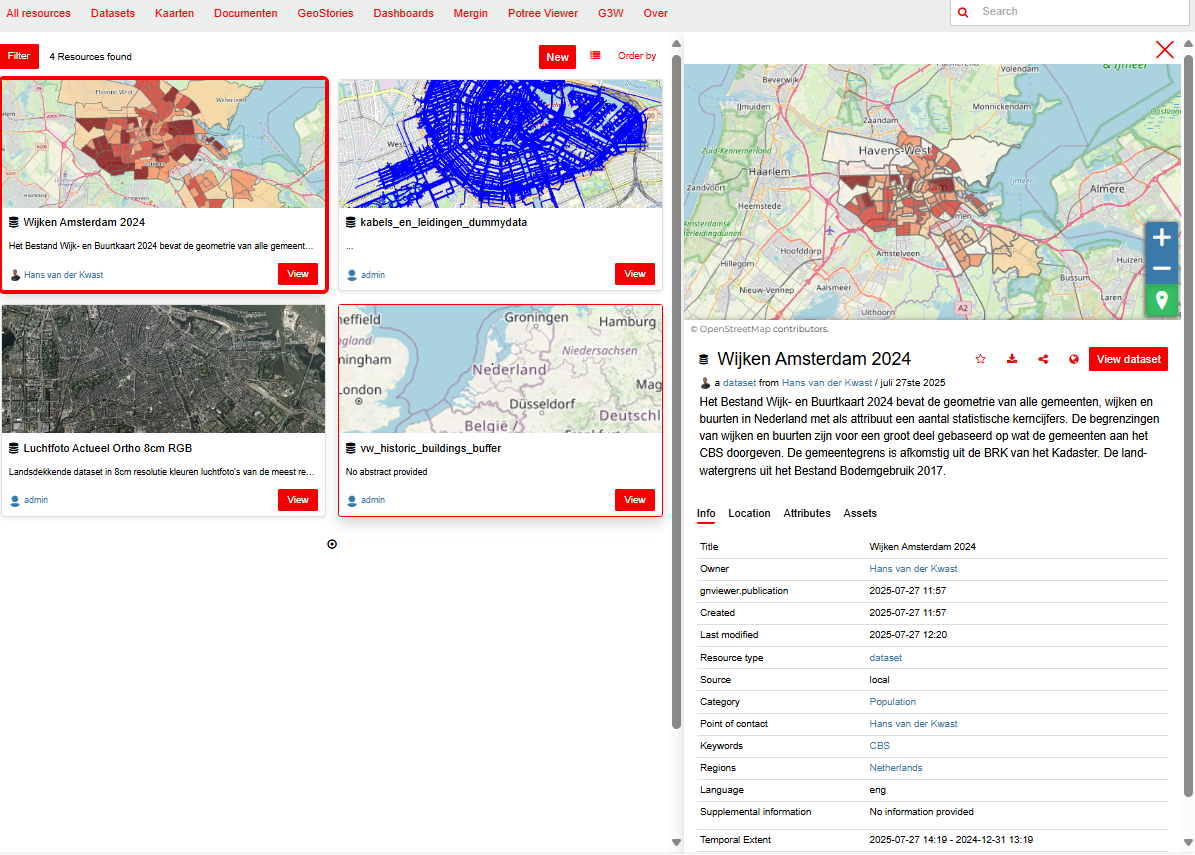The image size is (1195, 855).
Task: Click the magnifier search icon
Action: (x=963, y=12)
